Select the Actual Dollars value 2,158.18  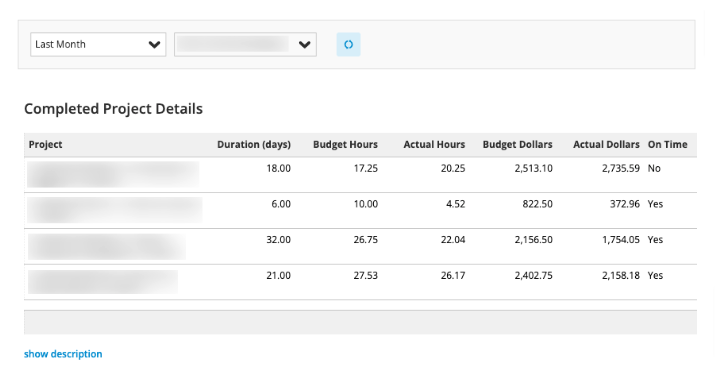click(621, 276)
